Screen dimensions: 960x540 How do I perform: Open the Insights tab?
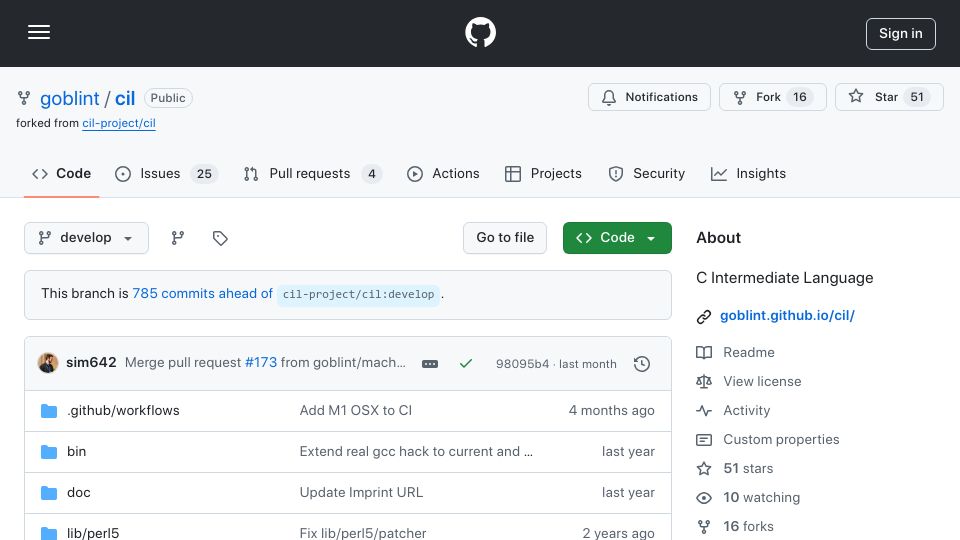(748, 174)
